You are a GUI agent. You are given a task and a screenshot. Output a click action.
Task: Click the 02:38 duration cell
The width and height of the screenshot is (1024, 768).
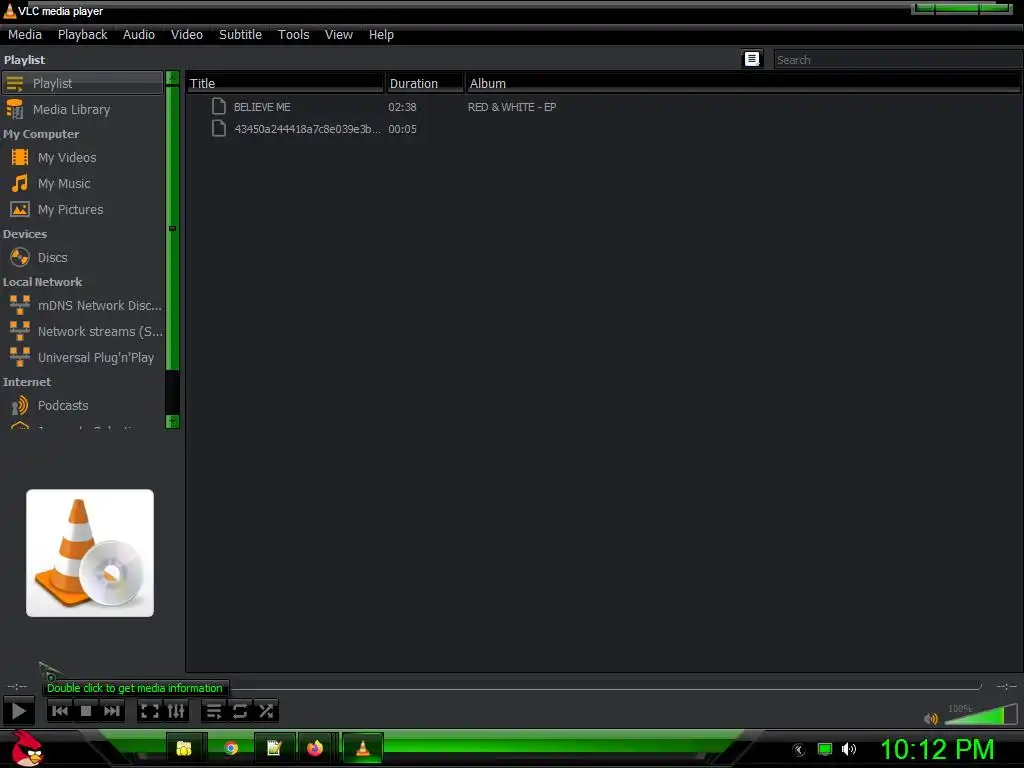pos(402,107)
